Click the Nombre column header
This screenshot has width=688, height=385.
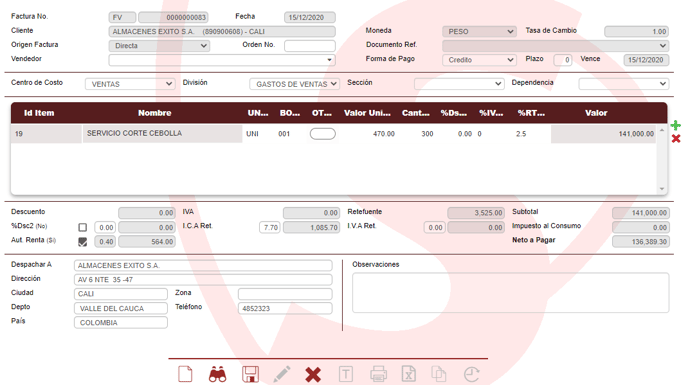[x=154, y=113]
